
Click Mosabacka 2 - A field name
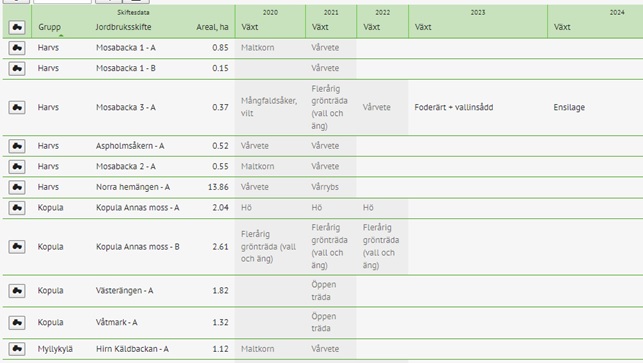(x=126, y=167)
